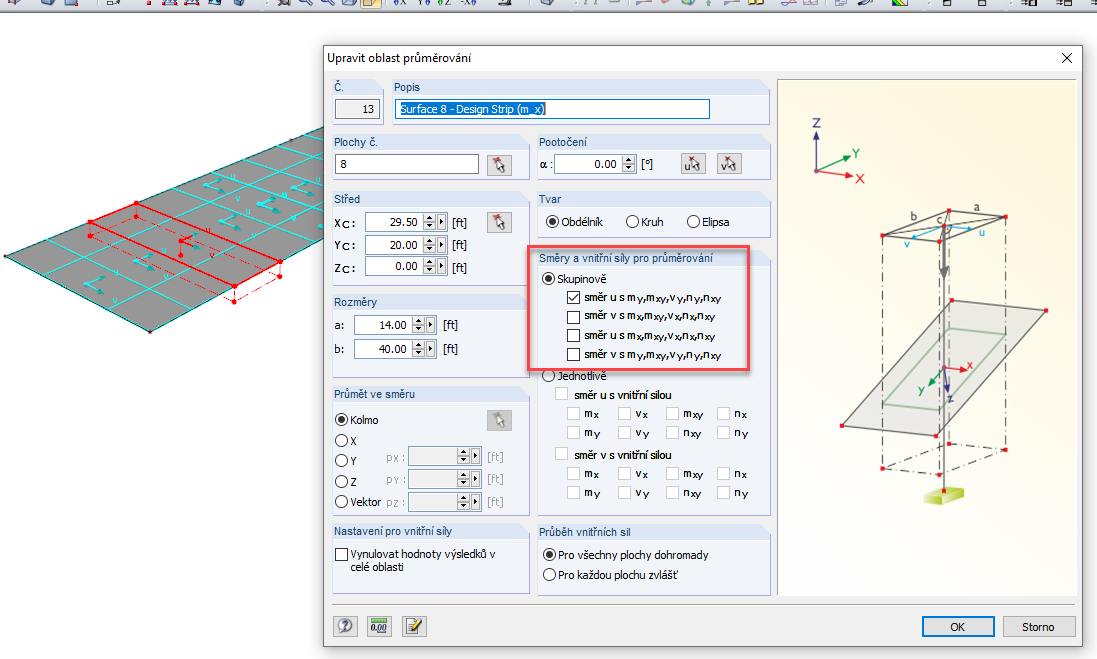
Task: Click the dimension b value field
Action: 383,348
